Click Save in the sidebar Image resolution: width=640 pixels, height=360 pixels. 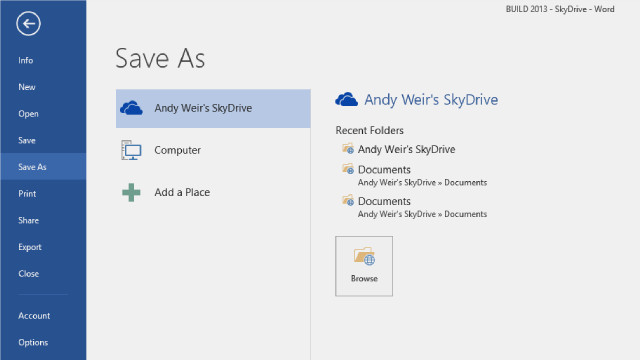pyautogui.click(x=27, y=140)
